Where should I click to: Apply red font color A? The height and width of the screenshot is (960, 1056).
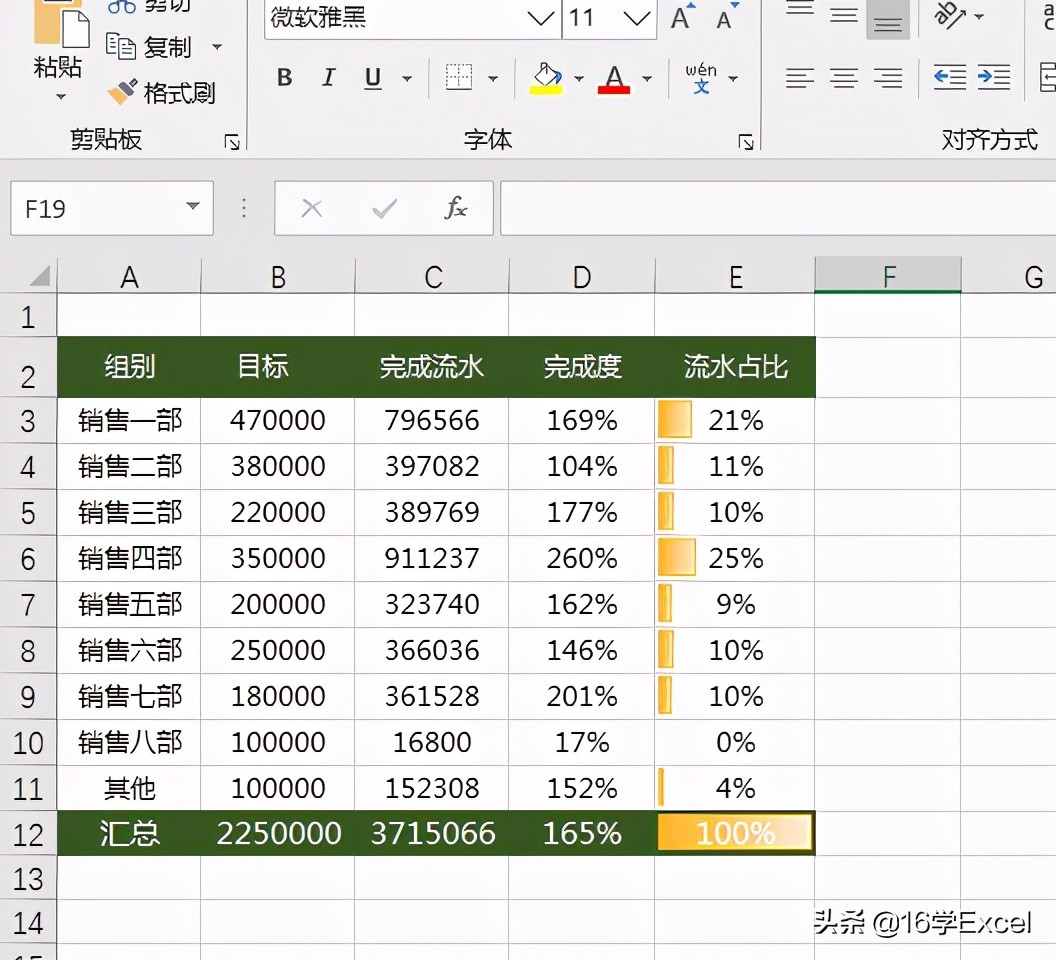614,79
